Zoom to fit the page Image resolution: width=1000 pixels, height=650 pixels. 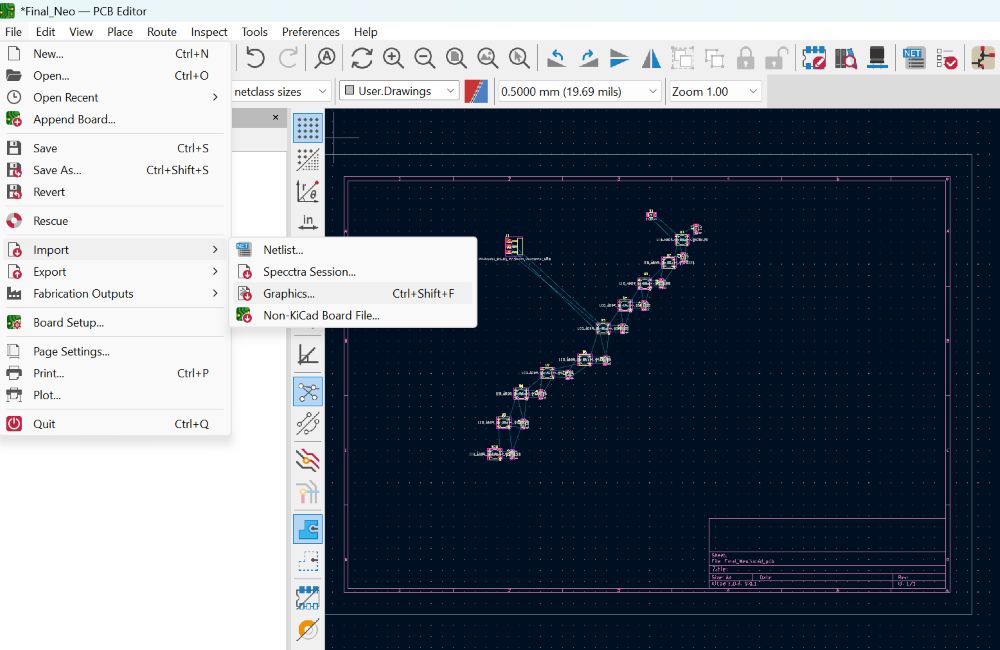click(x=456, y=59)
